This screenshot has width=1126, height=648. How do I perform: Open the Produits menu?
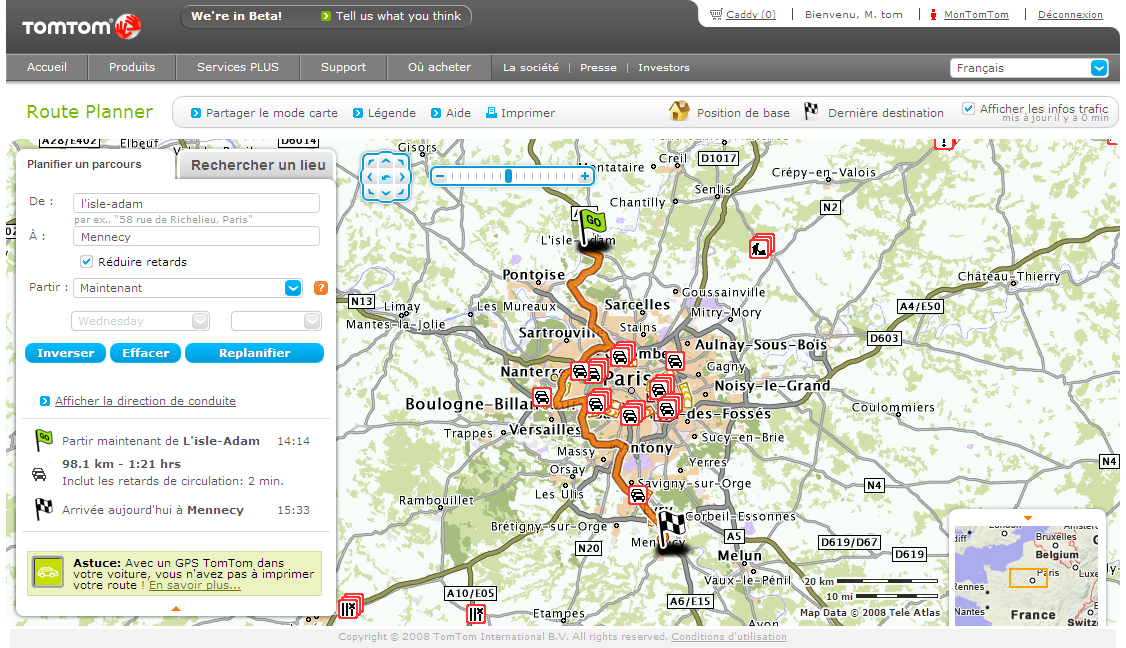point(131,67)
